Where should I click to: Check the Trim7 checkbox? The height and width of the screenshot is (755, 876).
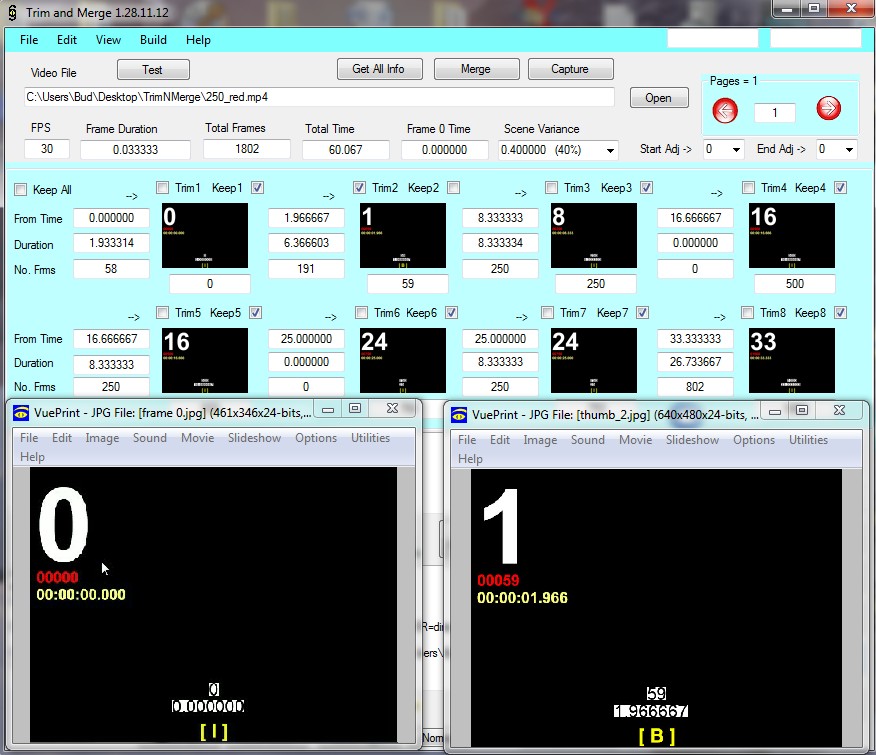tap(548, 312)
